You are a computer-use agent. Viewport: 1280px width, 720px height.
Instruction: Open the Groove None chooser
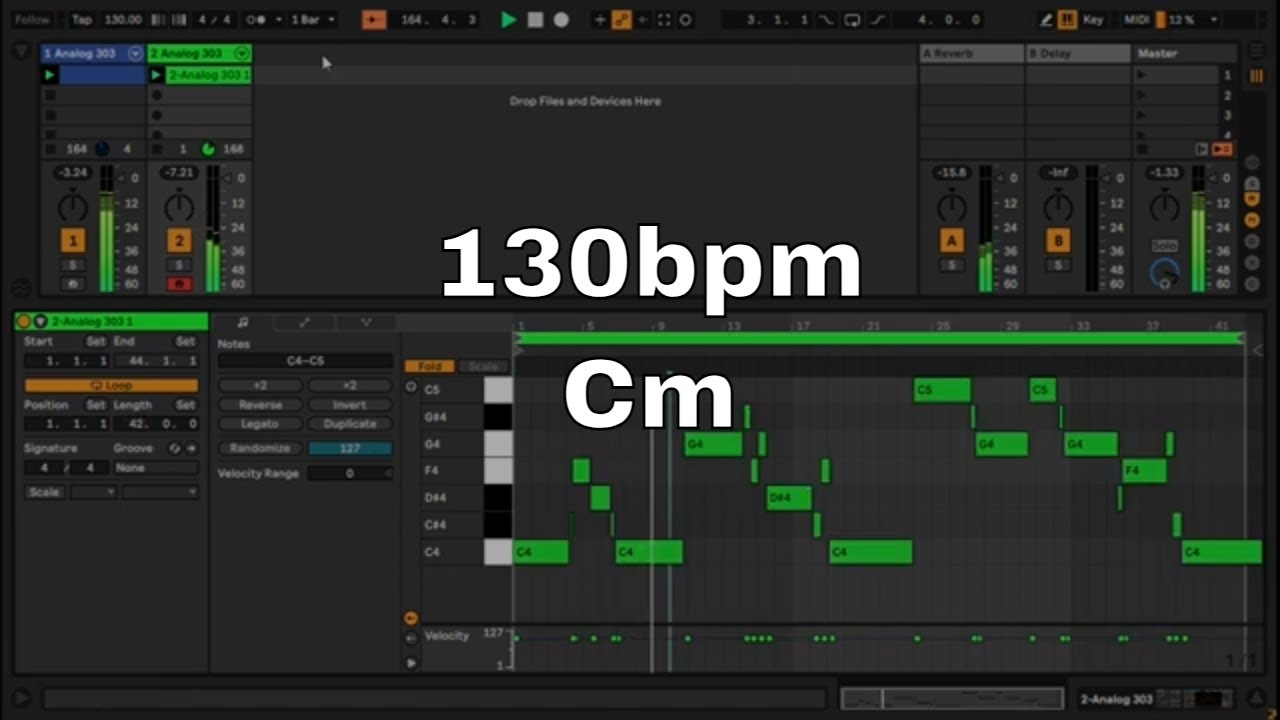click(154, 467)
